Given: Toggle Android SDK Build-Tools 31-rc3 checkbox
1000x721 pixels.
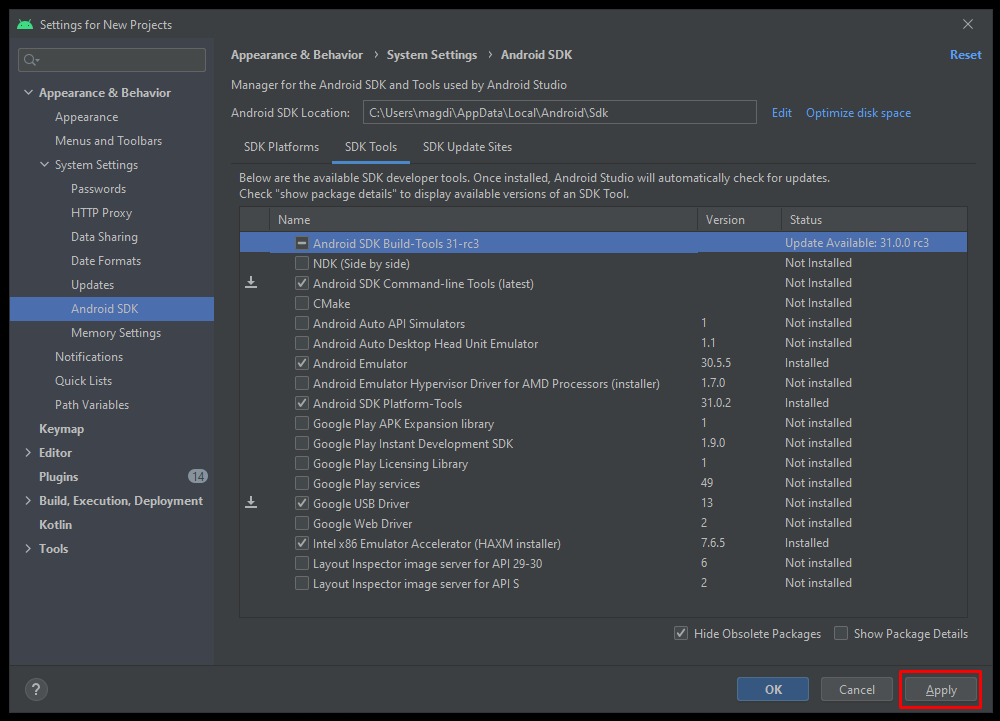Looking at the screenshot, I should pyautogui.click(x=302, y=243).
